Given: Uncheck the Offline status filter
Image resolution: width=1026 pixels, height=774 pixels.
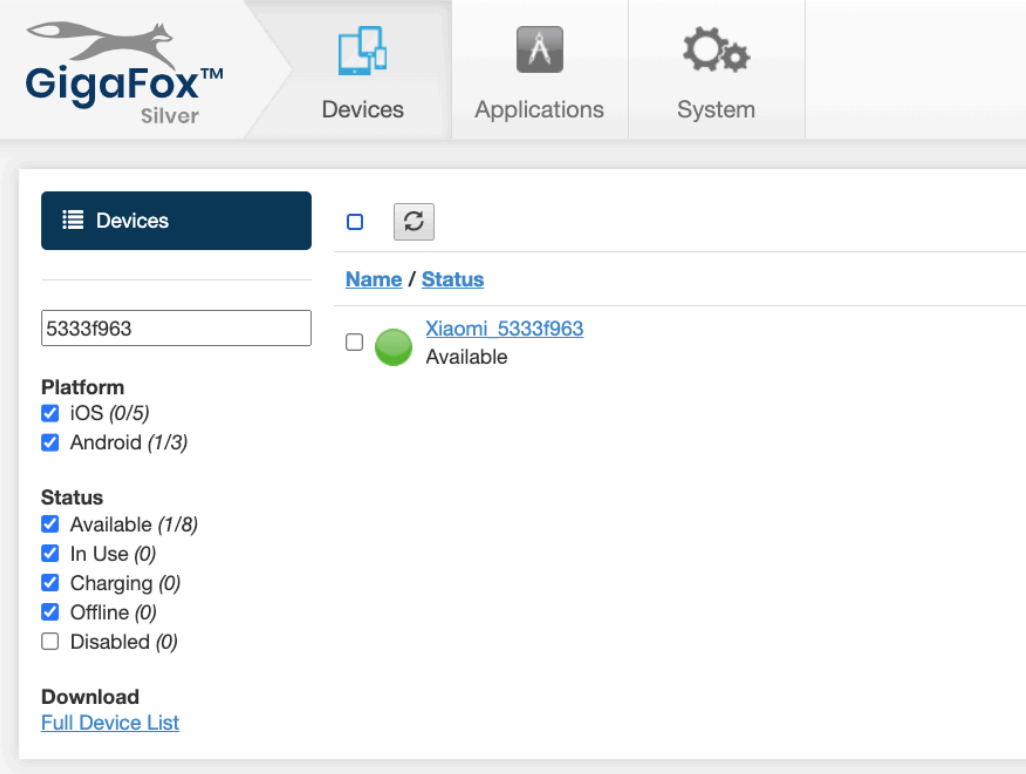Looking at the screenshot, I should point(50,612).
